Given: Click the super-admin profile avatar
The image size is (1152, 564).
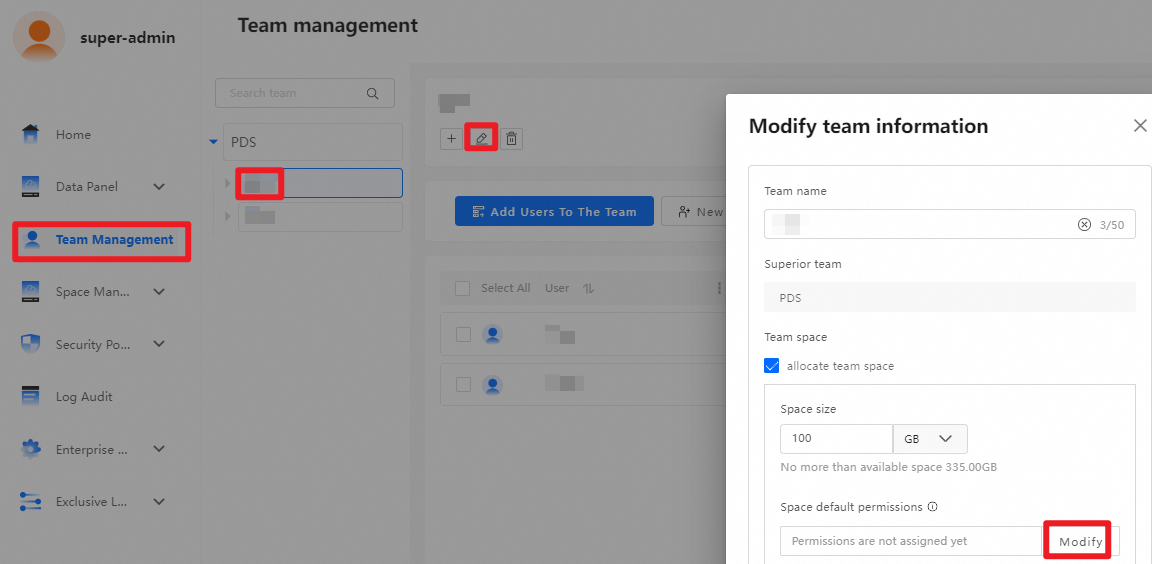Looking at the screenshot, I should (x=38, y=37).
